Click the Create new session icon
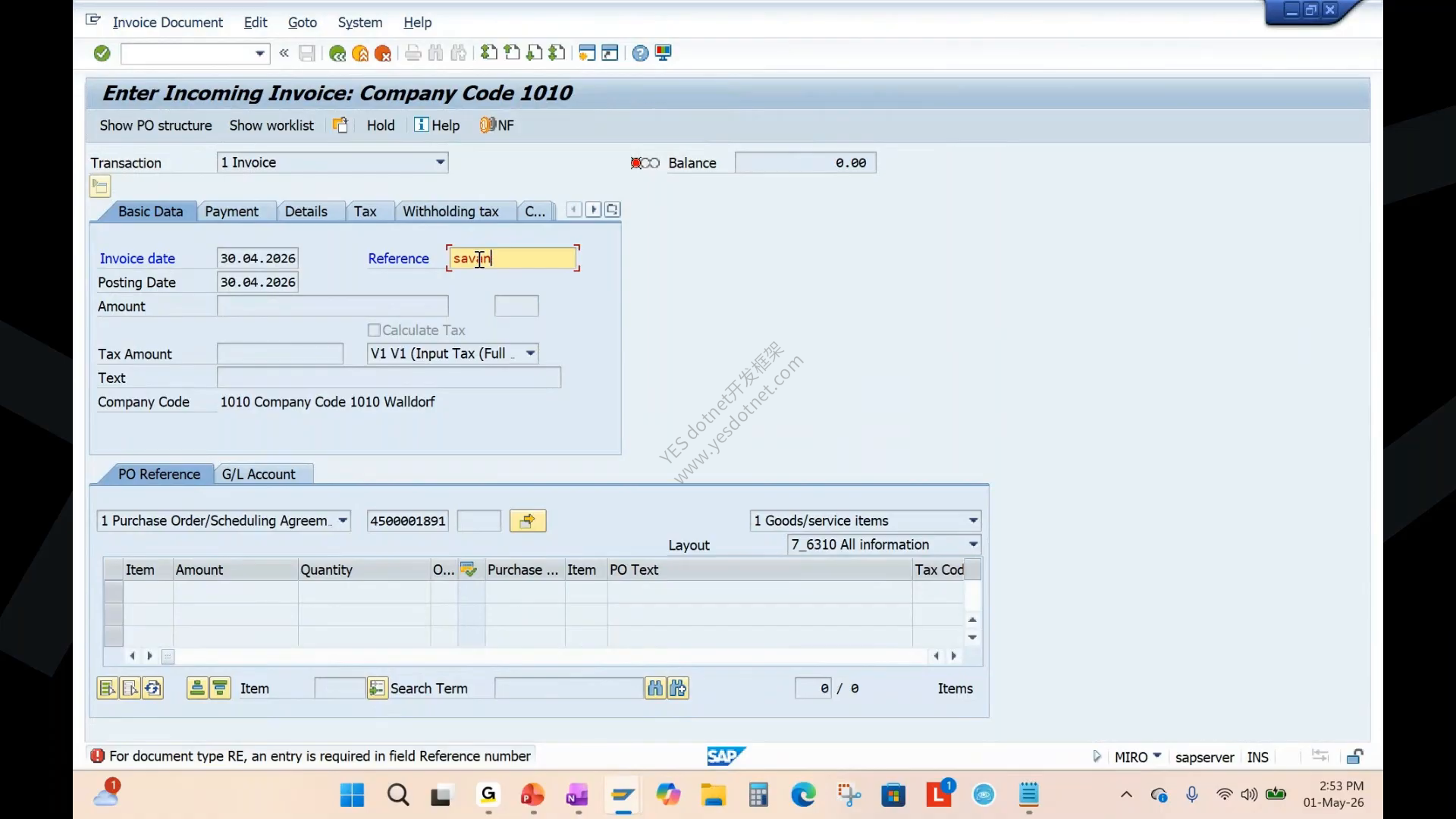Screen dimensions: 1456x819 point(587,53)
